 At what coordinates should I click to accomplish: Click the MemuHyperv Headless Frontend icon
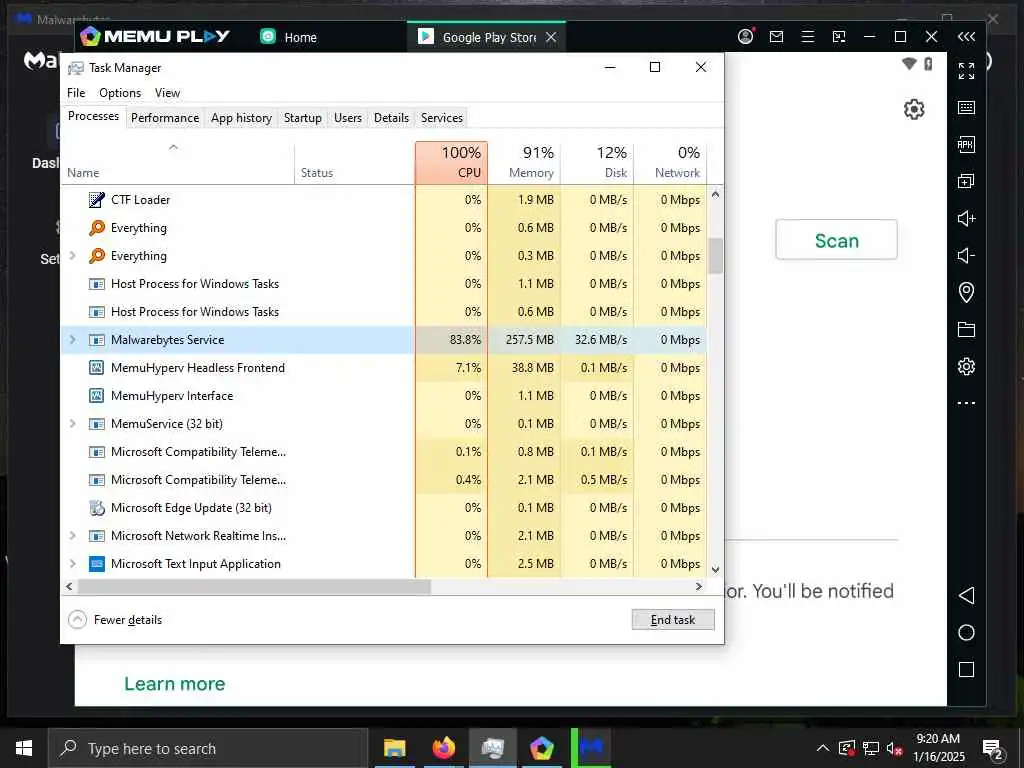(97, 368)
